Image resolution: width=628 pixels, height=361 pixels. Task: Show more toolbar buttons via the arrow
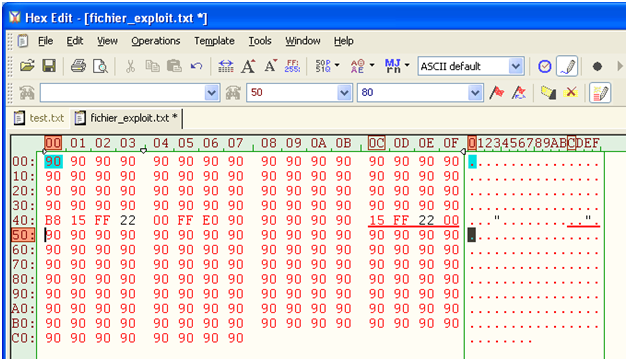[x=620, y=66]
